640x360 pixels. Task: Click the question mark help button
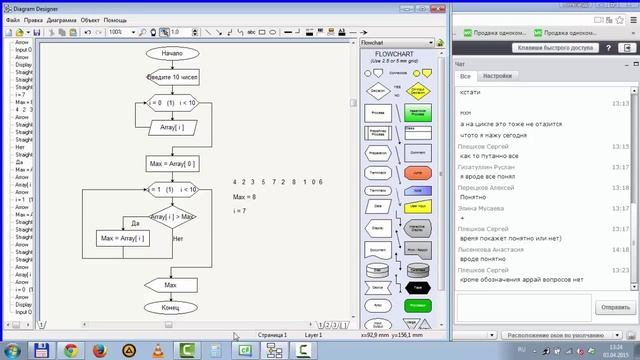(608, 48)
